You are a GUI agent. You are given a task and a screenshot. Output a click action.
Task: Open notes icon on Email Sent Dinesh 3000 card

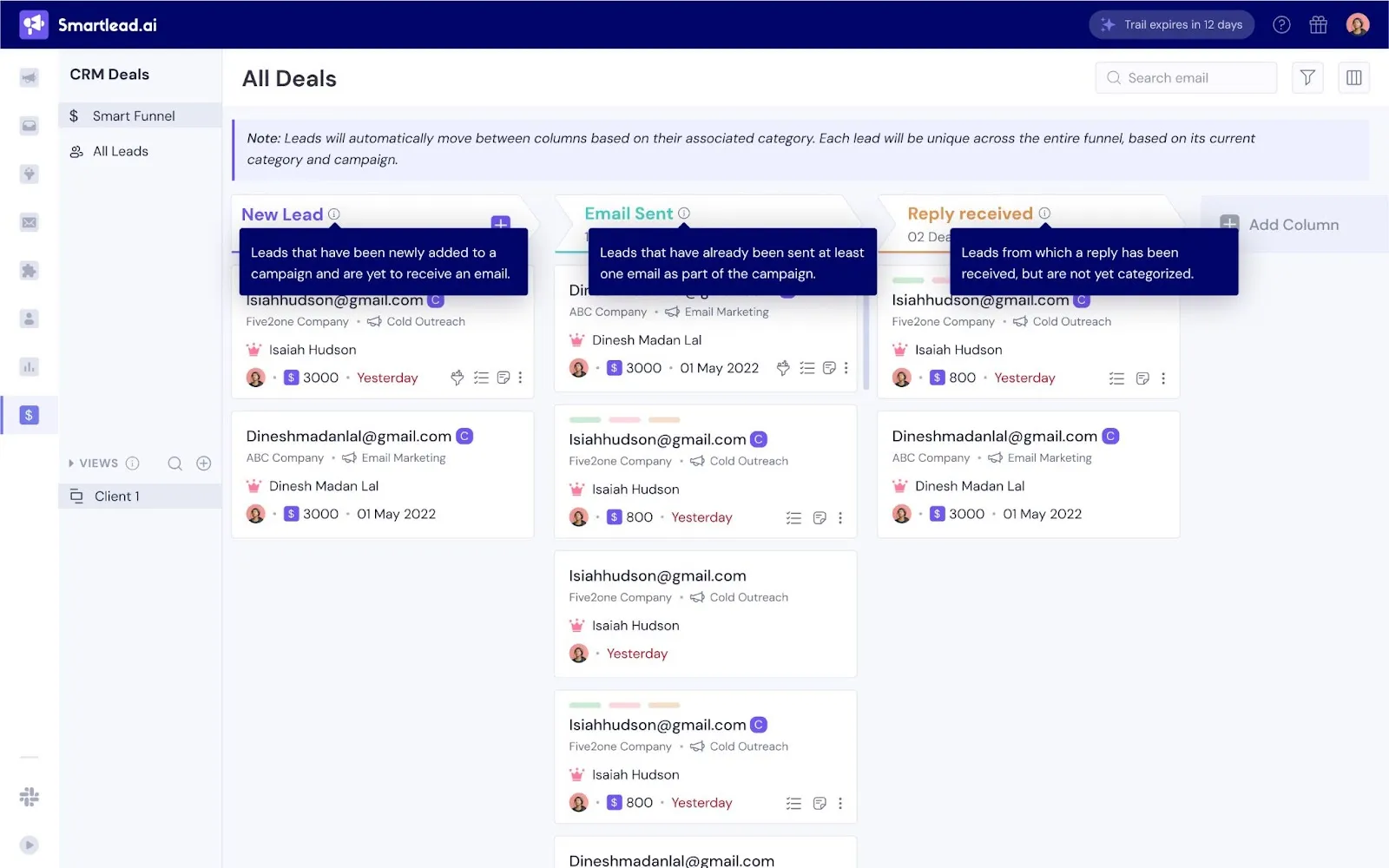click(x=829, y=368)
